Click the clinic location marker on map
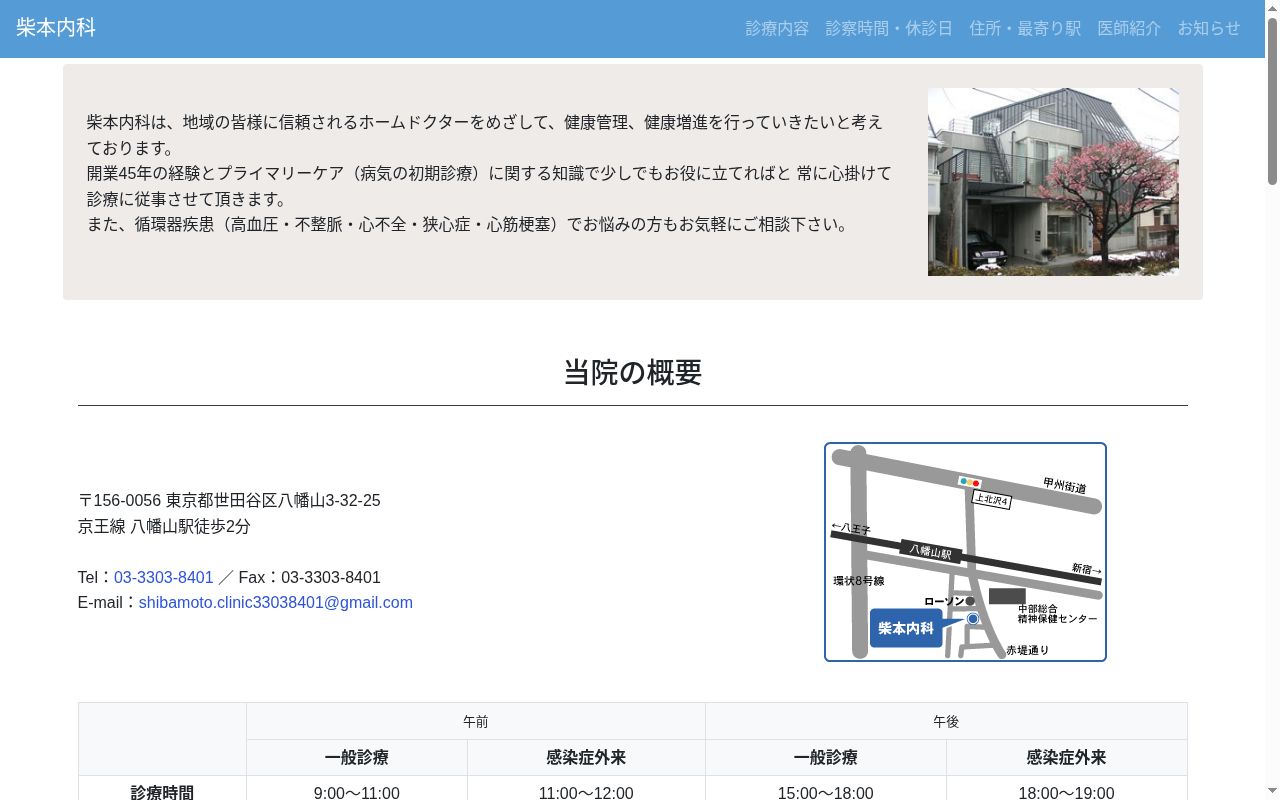Screen dimensions: 1280x800 [x=973, y=619]
